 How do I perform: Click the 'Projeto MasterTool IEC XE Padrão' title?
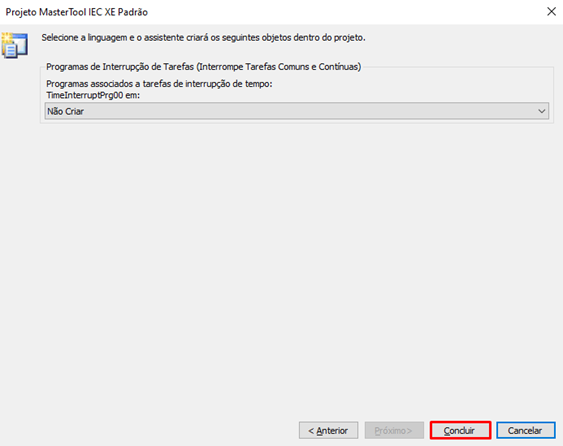click(76, 12)
